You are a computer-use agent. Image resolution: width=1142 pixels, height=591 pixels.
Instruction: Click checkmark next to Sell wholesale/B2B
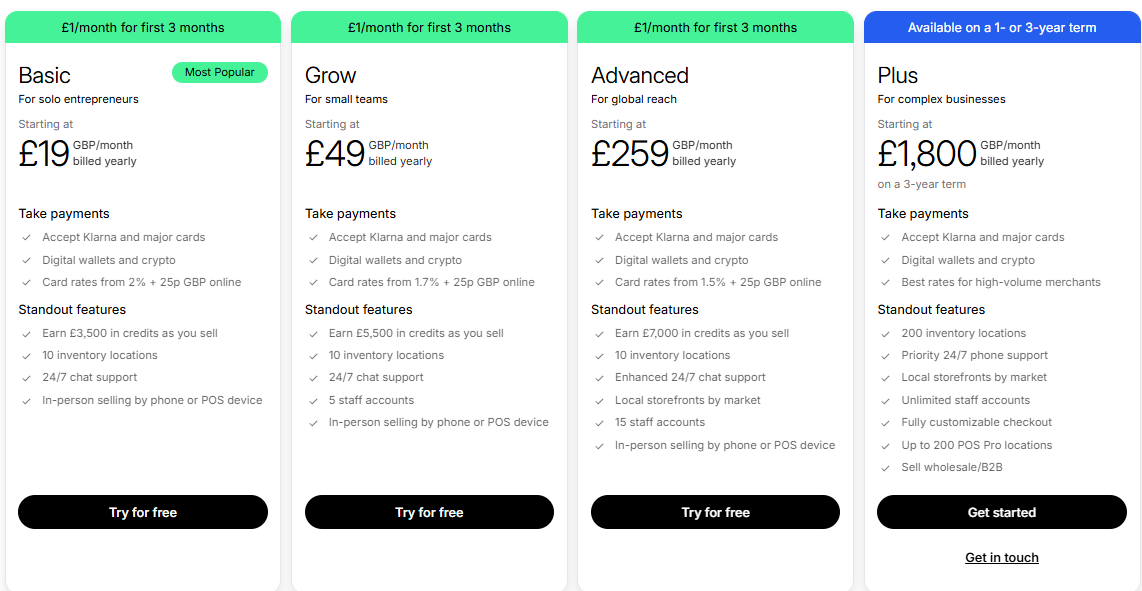(885, 468)
